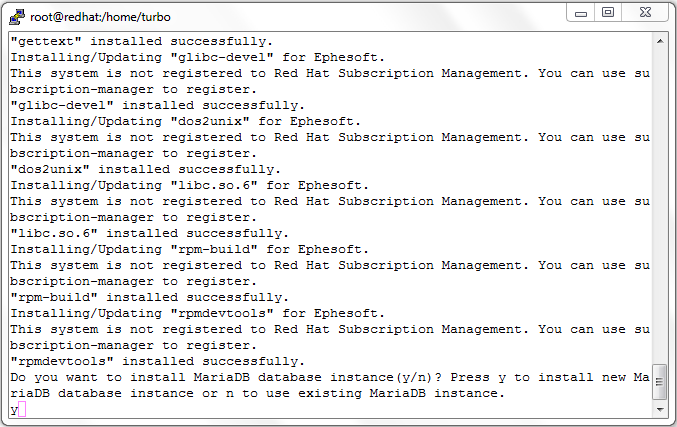Screen dimensions: 677x427
Task: Minimize the terminal window
Action: (581, 13)
